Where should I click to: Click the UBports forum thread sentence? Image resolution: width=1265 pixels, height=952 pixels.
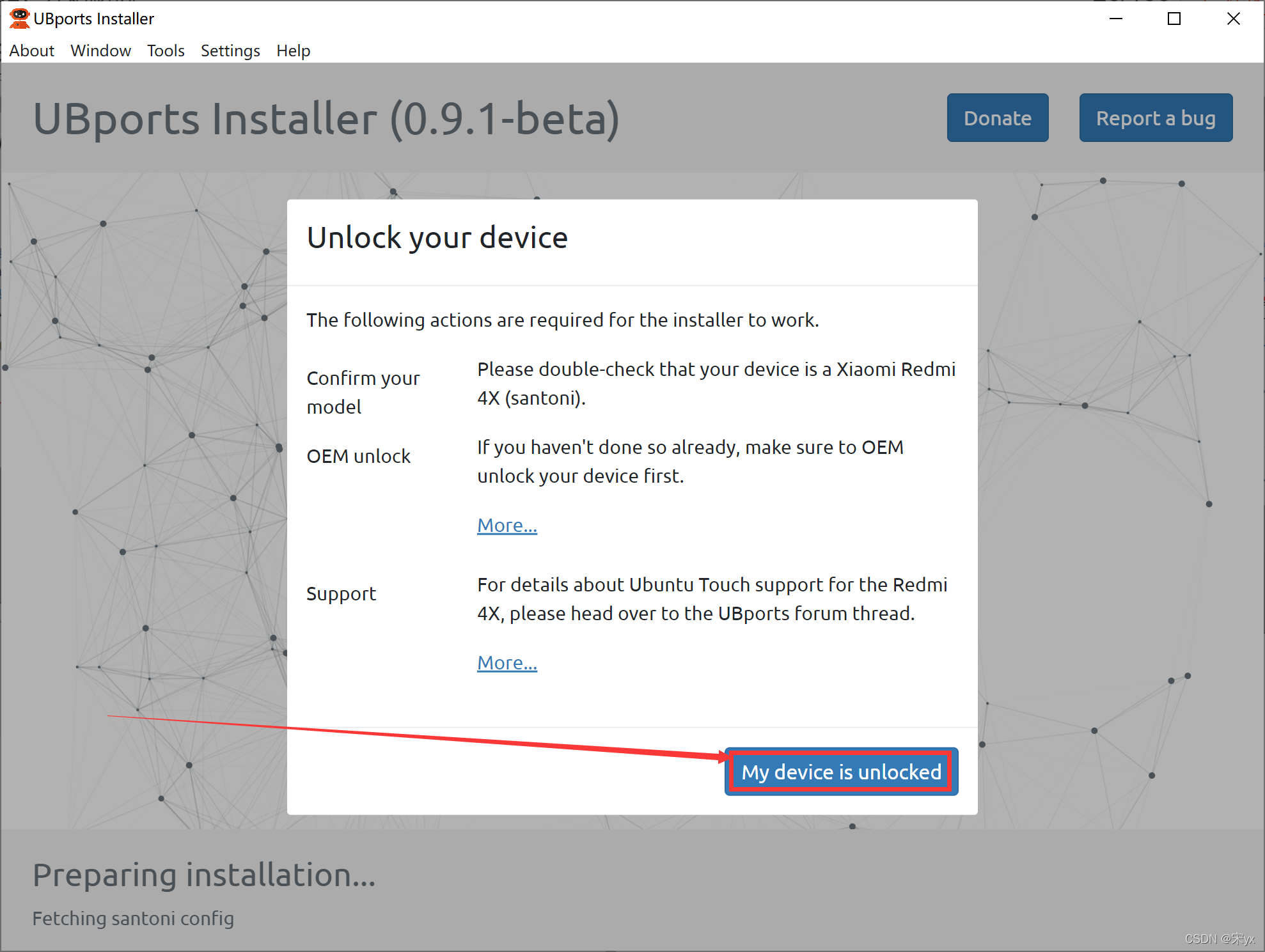point(712,599)
